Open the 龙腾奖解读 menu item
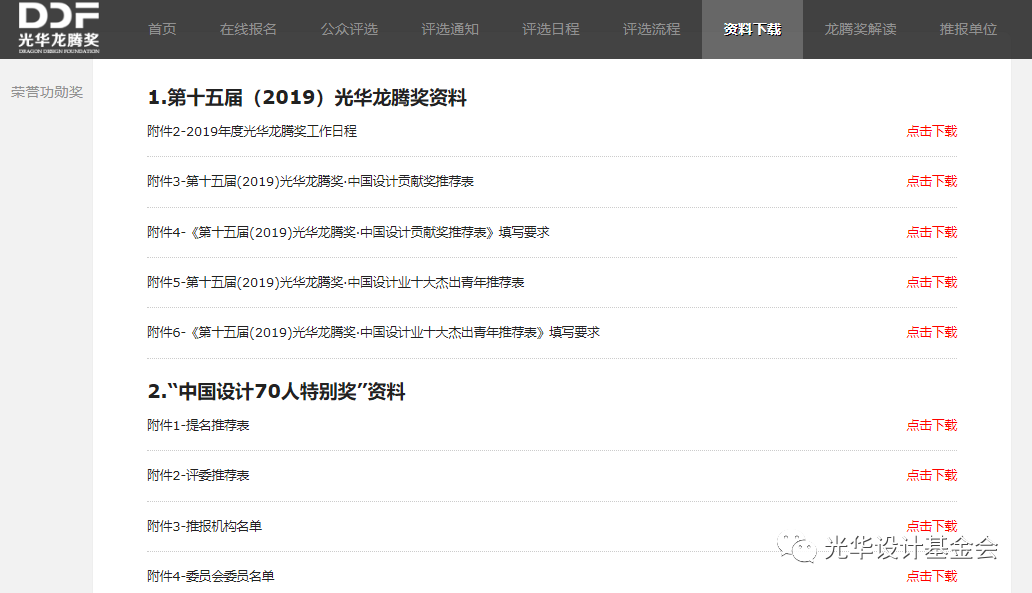1032x593 pixels. tap(860, 29)
